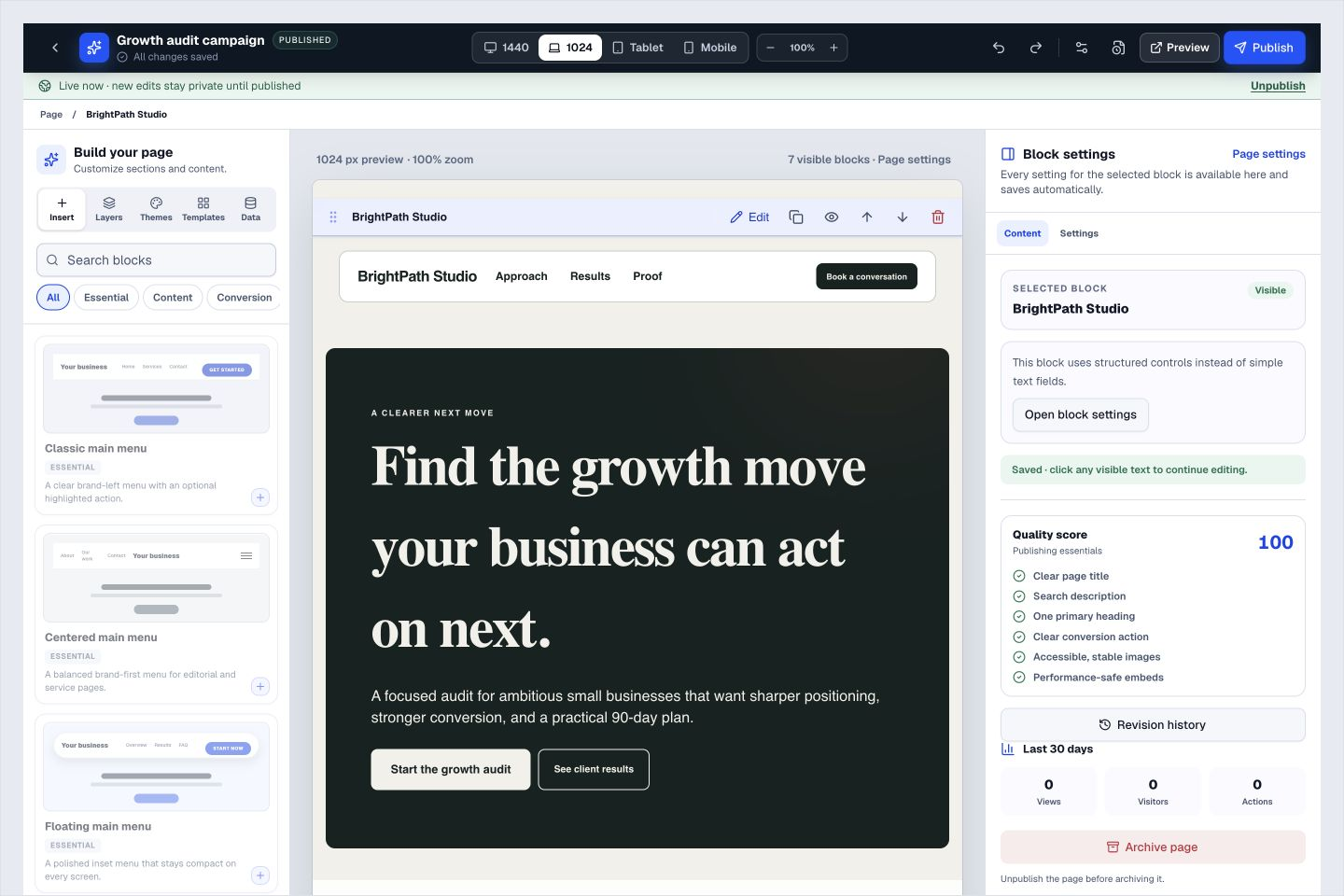Screen dimensions: 1344x896
Task: Click Open block settings button
Action: pyautogui.click(x=1080, y=414)
